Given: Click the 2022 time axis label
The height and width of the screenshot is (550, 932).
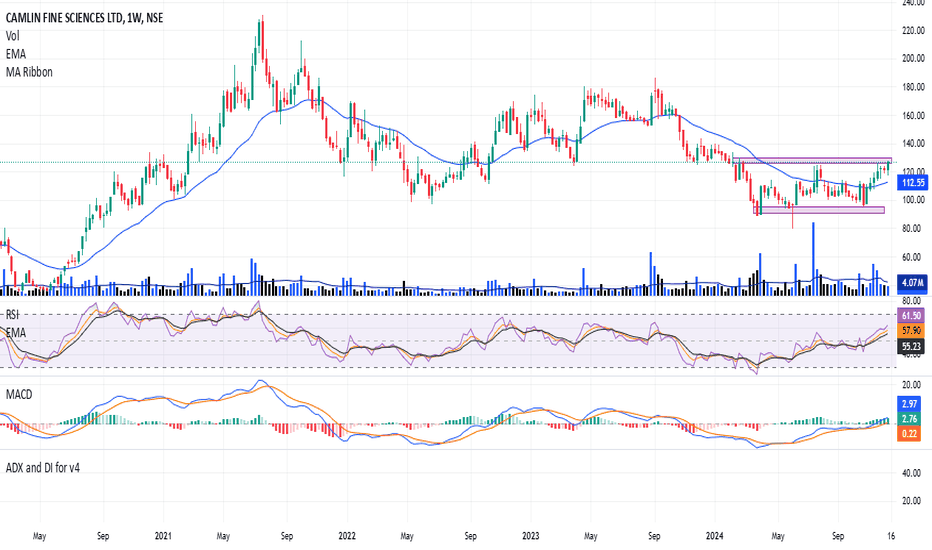Looking at the screenshot, I should pos(347,536).
